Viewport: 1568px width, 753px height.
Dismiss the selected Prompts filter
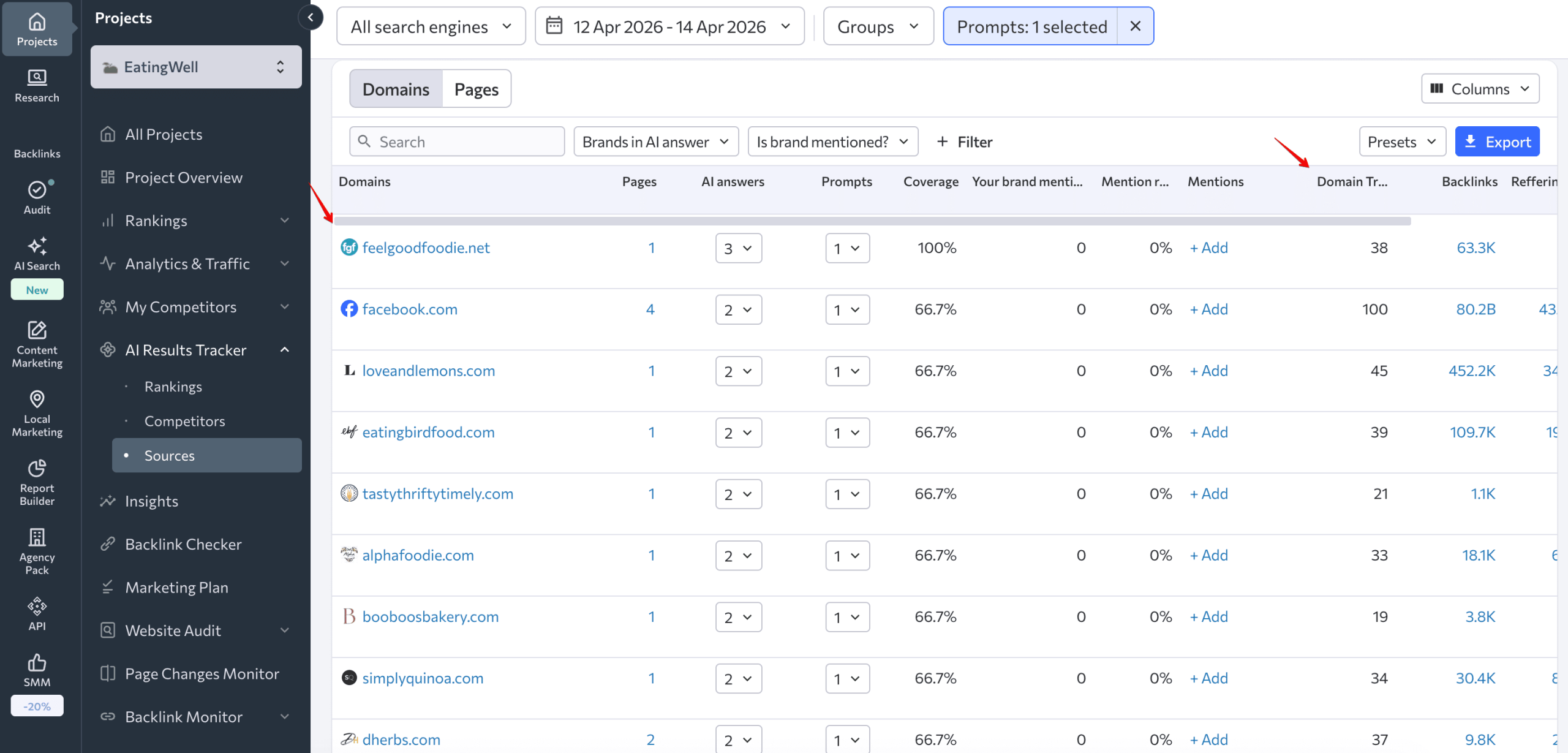pos(1135,26)
